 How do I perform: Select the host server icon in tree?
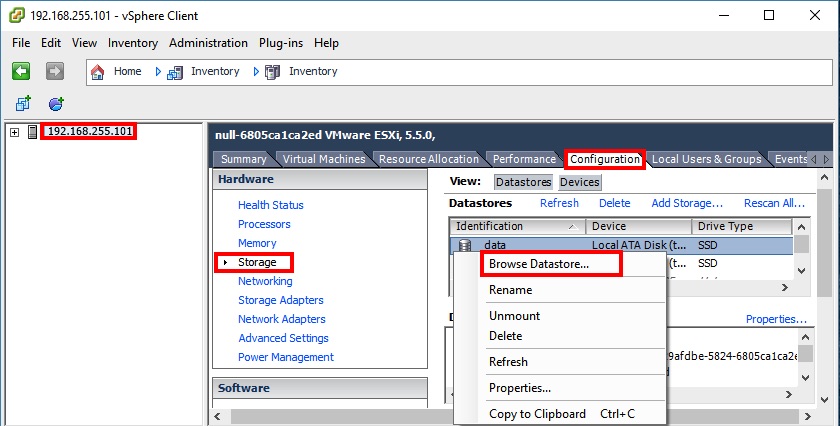32,132
